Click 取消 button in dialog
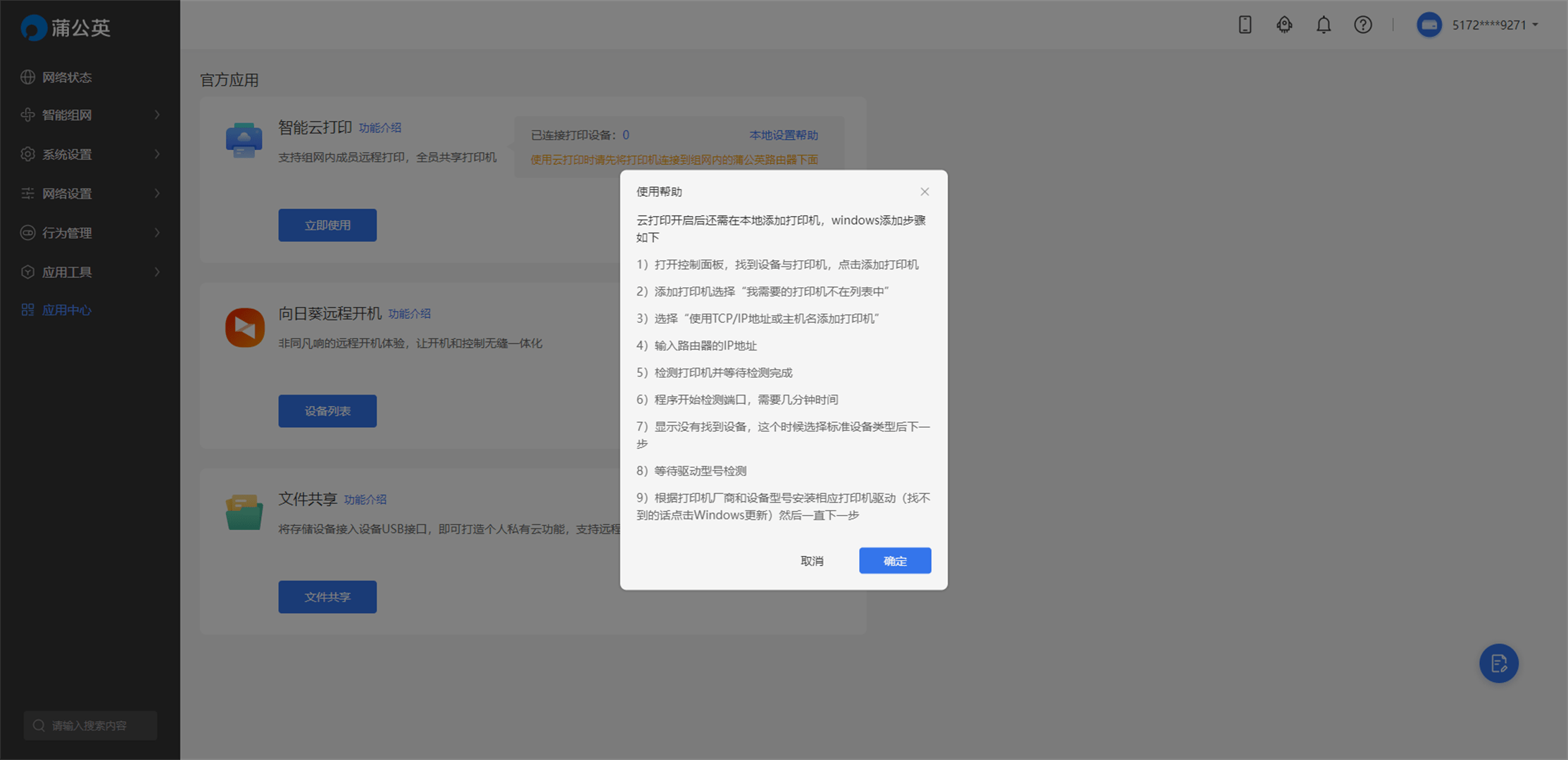The height and width of the screenshot is (760, 1568). pyautogui.click(x=812, y=561)
